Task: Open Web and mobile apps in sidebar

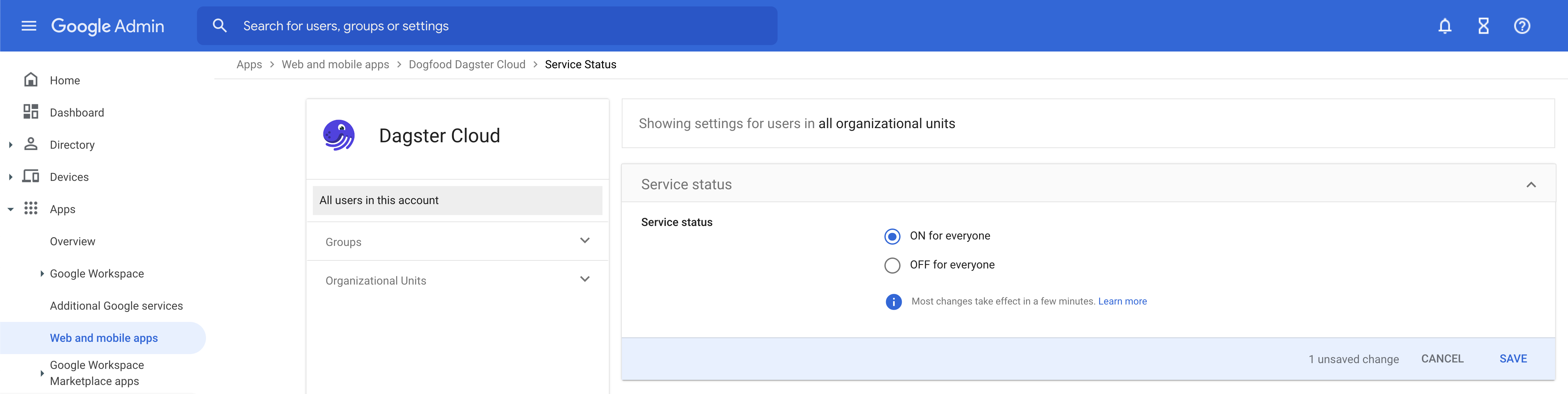Action: 104,338
